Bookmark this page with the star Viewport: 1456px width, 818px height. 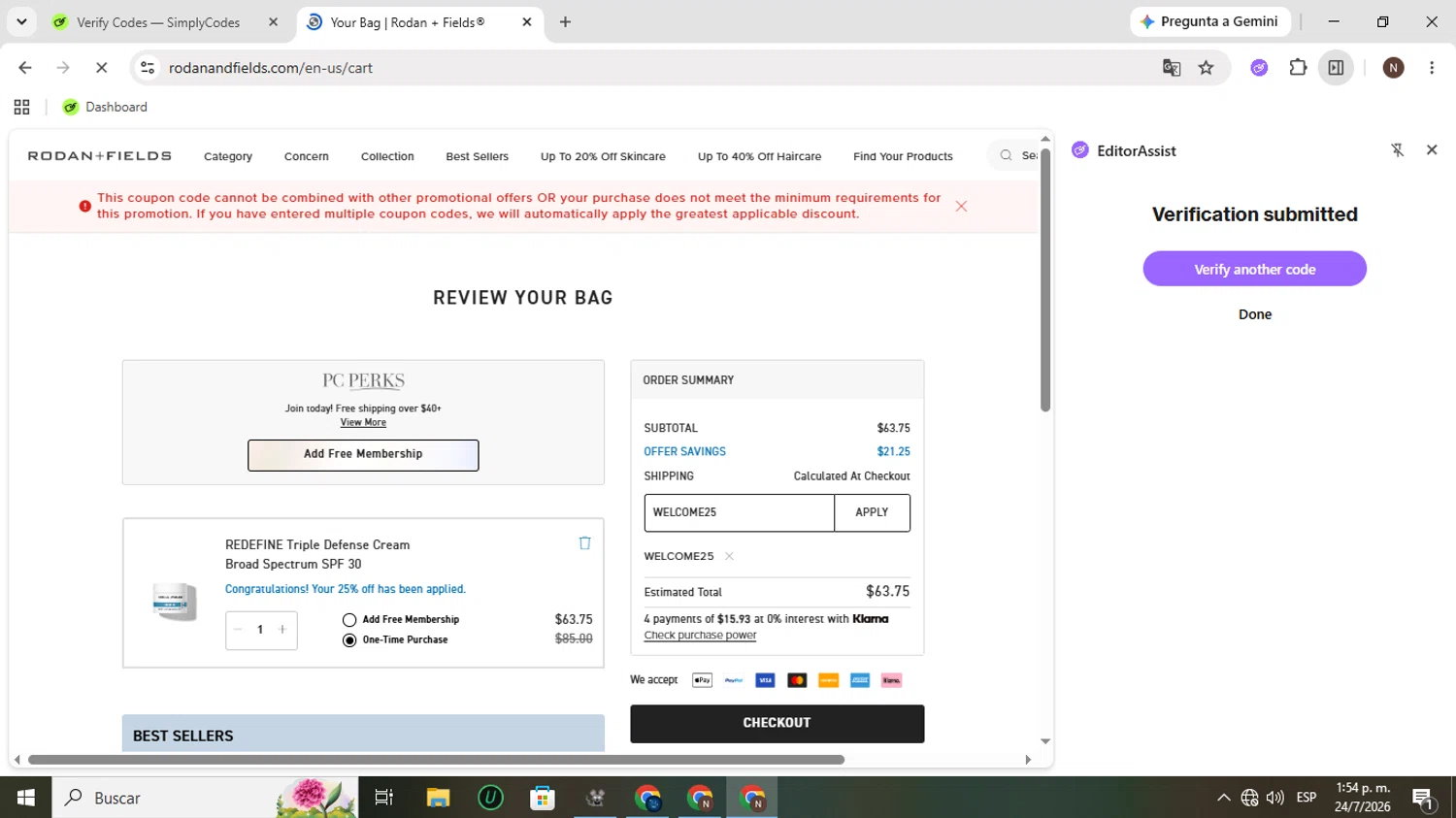click(x=1207, y=68)
